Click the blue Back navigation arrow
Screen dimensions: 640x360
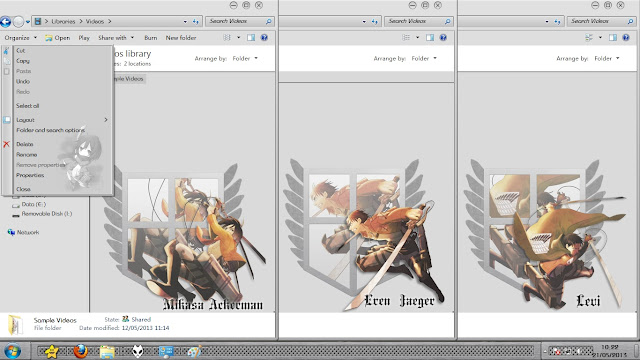click(x=6, y=21)
